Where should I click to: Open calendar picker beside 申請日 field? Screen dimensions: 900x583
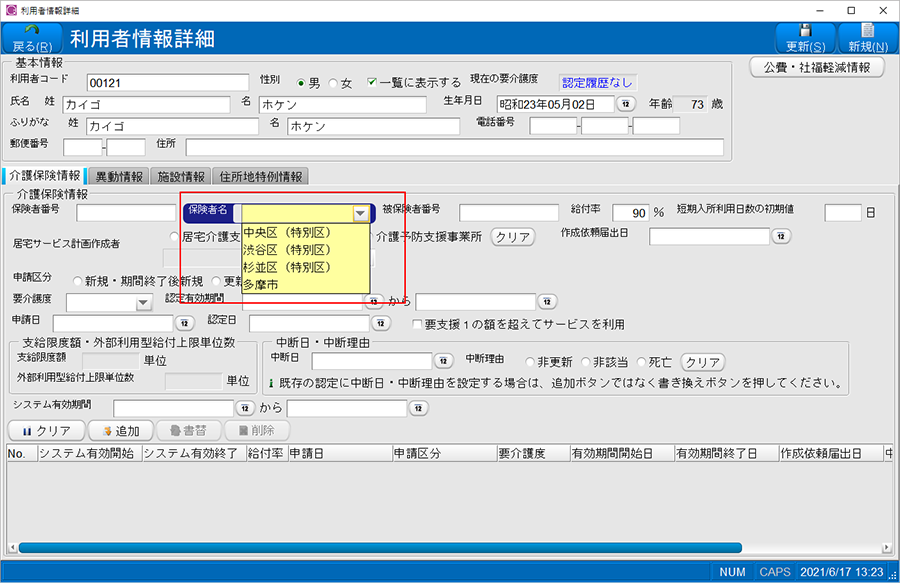(x=184, y=323)
